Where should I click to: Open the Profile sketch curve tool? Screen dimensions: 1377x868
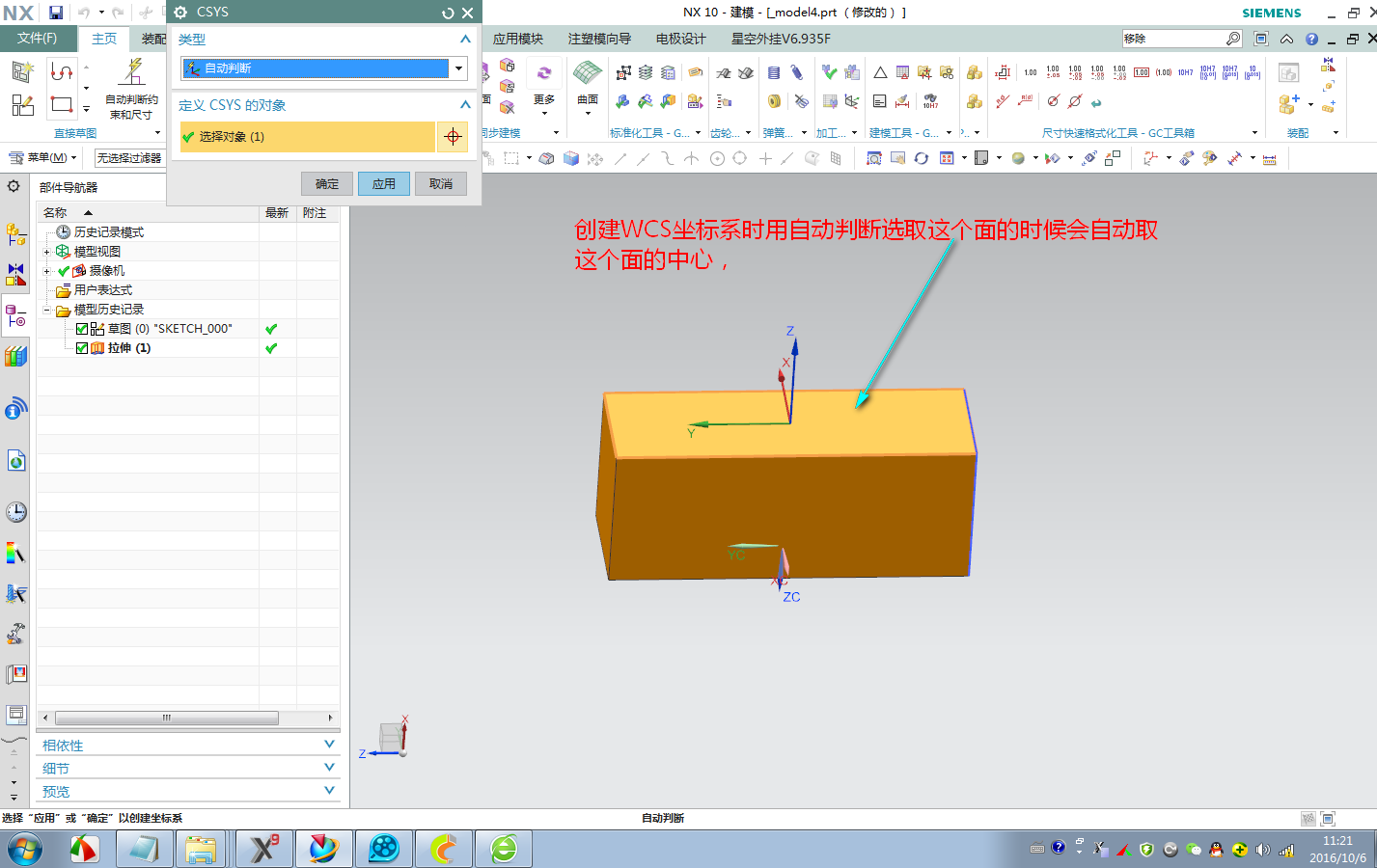[62, 72]
